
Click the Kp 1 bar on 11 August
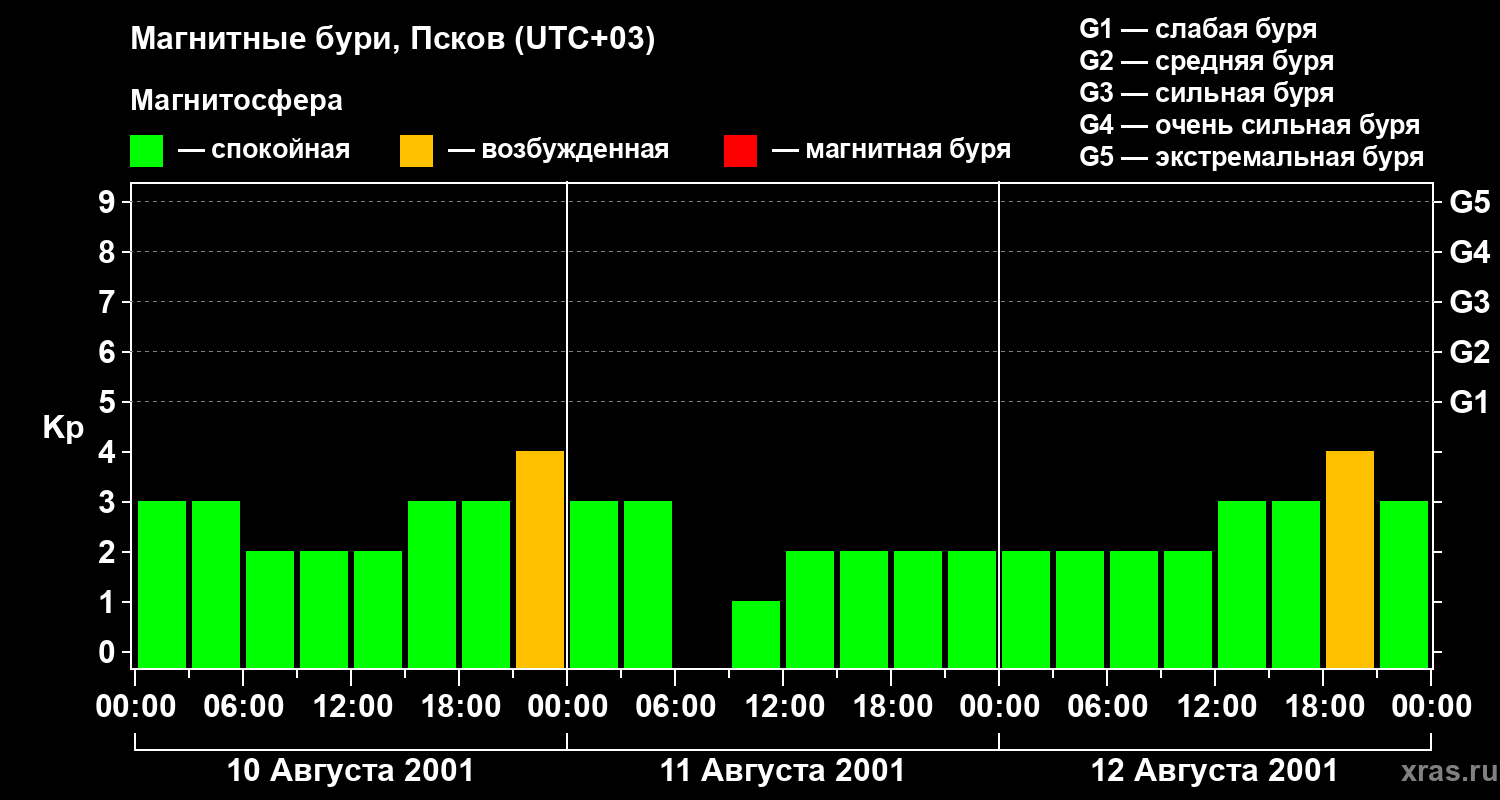point(756,635)
